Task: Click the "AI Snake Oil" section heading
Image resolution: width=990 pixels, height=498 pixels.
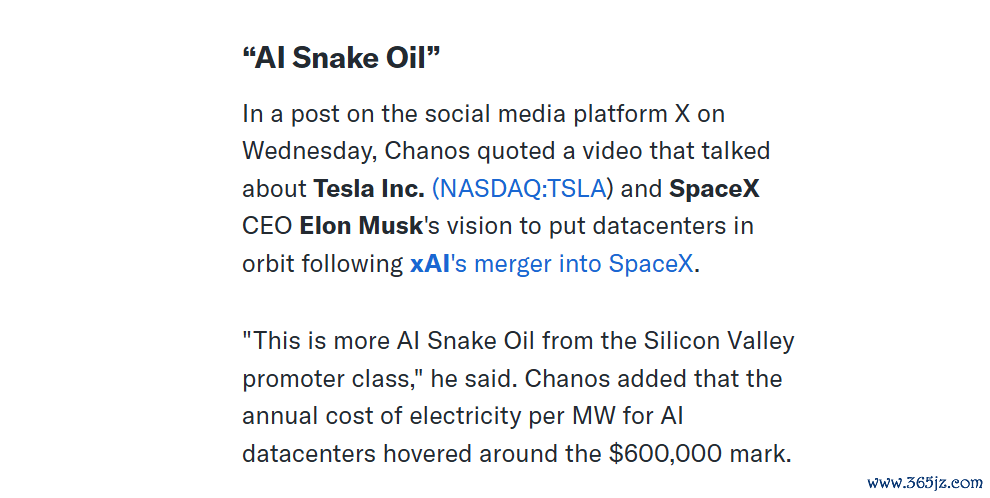Action: tap(341, 57)
